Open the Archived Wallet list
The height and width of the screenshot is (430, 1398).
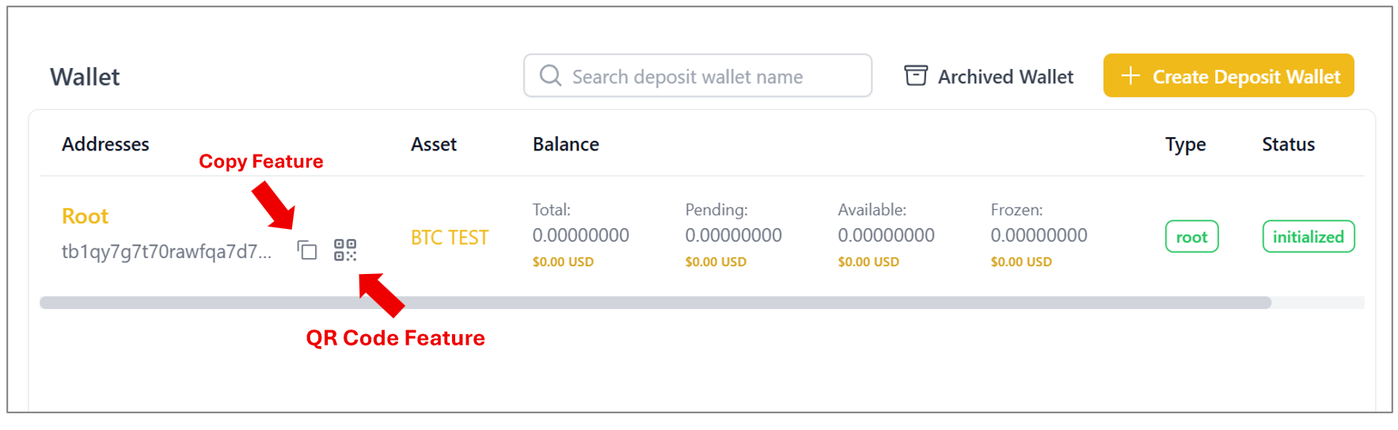[x=989, y=76]
